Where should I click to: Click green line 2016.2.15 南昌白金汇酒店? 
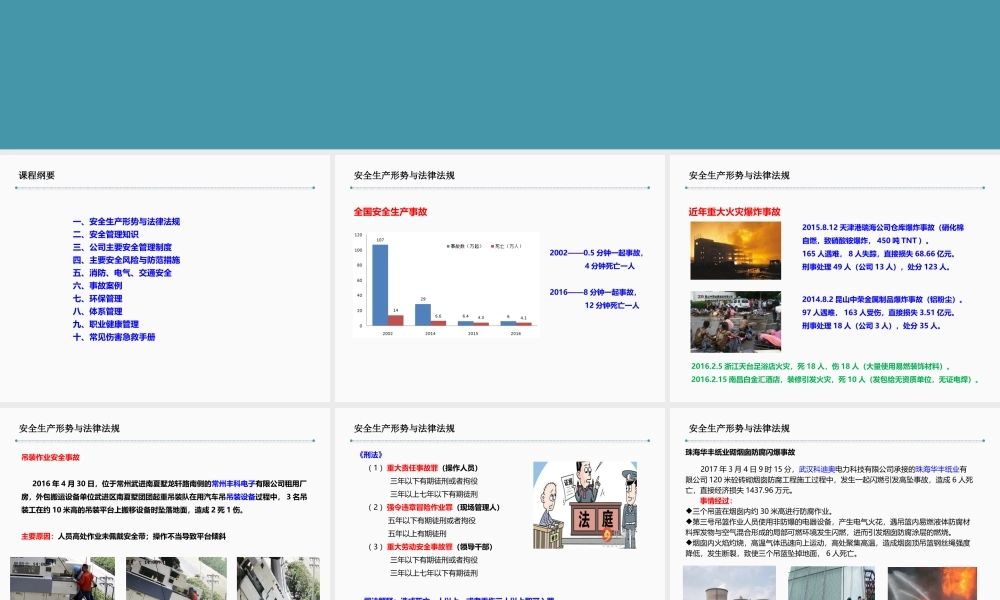pyautogui.click(x=835, y=379)
